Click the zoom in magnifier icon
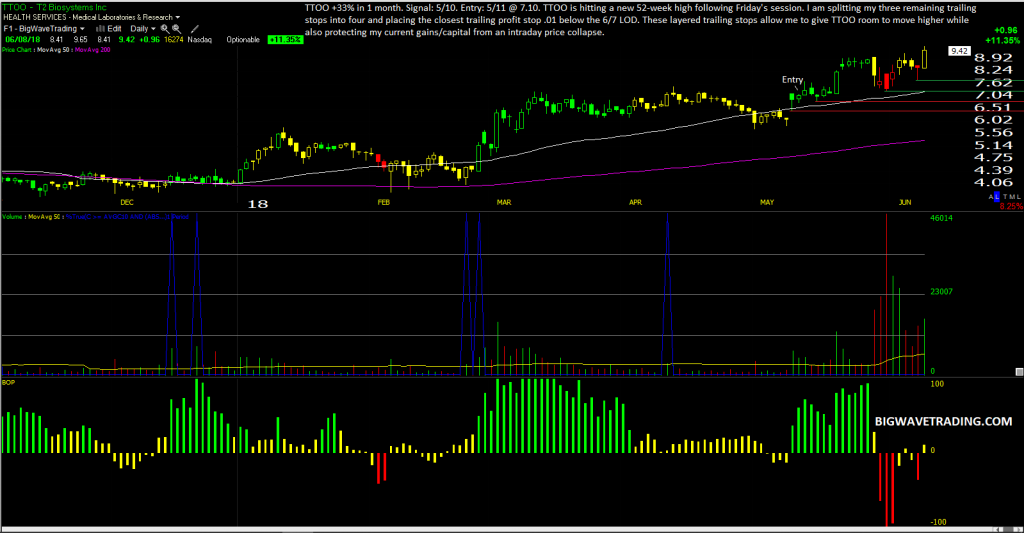 (165, 29)
